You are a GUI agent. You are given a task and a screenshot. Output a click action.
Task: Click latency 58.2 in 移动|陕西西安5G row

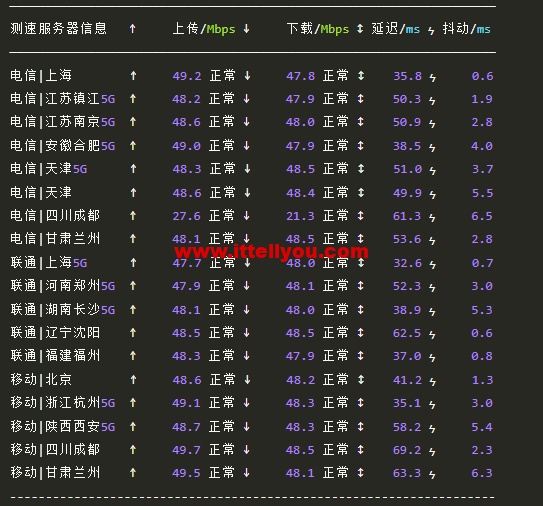[x=407, y=427]
